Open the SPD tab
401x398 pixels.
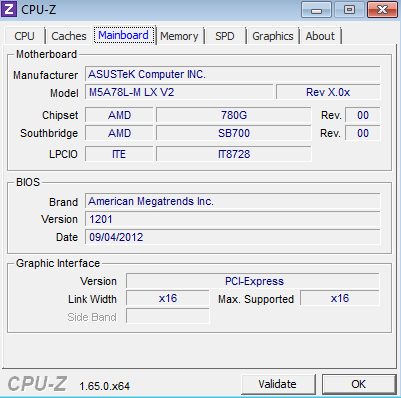click(225, 36)
